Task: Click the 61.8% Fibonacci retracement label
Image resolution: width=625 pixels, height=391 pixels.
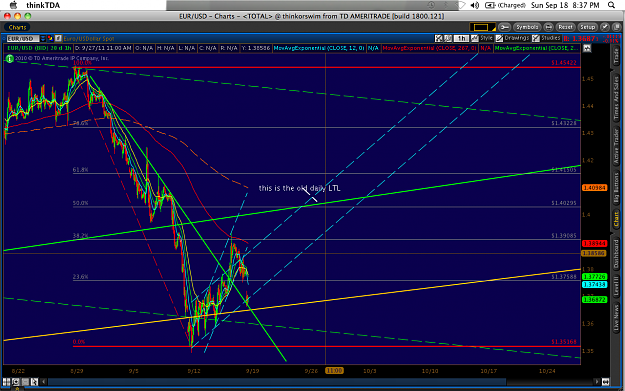Action: click(80, 170)
